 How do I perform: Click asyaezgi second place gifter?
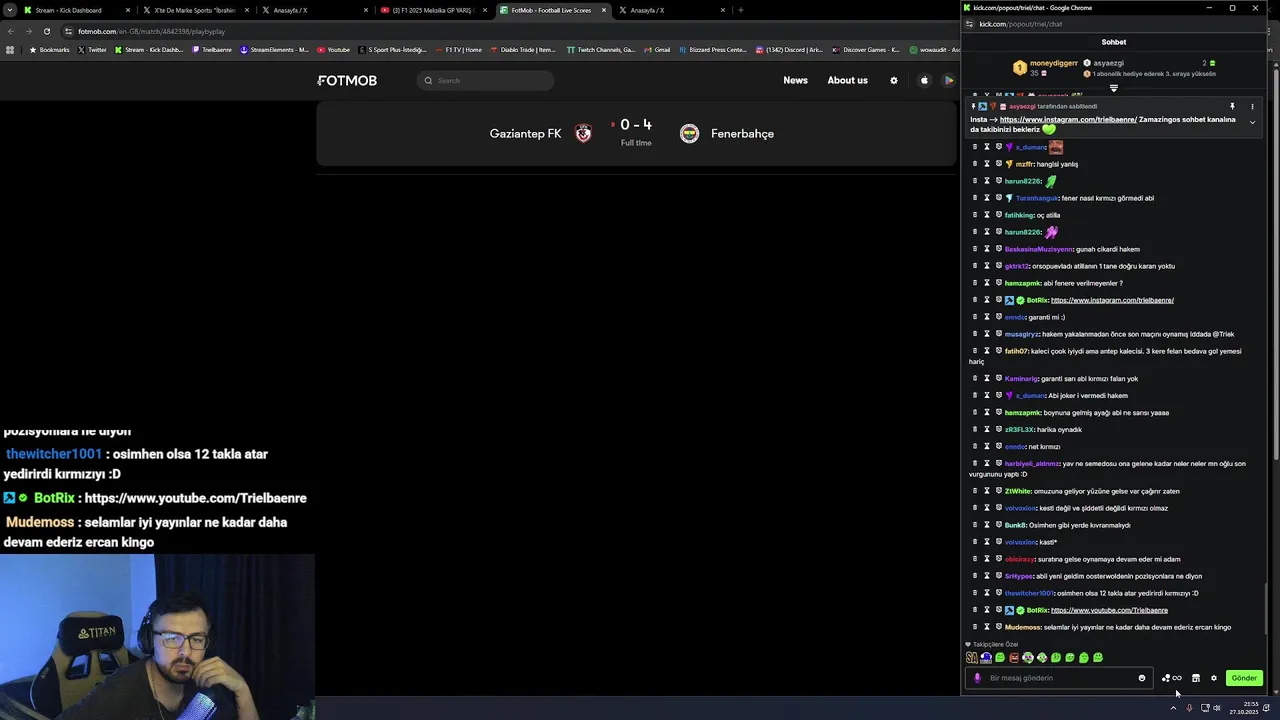(x=1109, y=63)
